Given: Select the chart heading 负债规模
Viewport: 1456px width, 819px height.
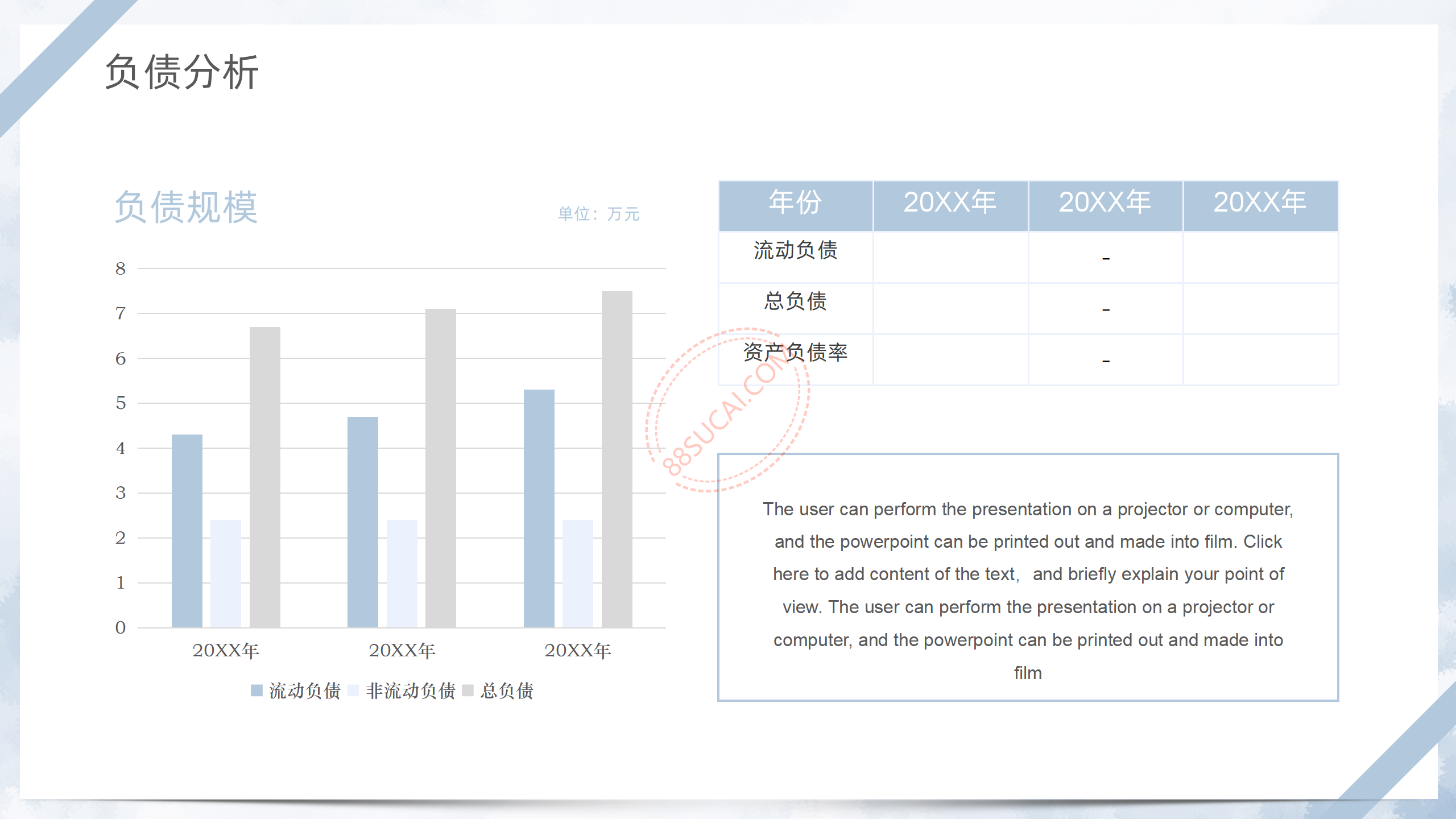Looking at the screenshot, I should pos(186,207).
